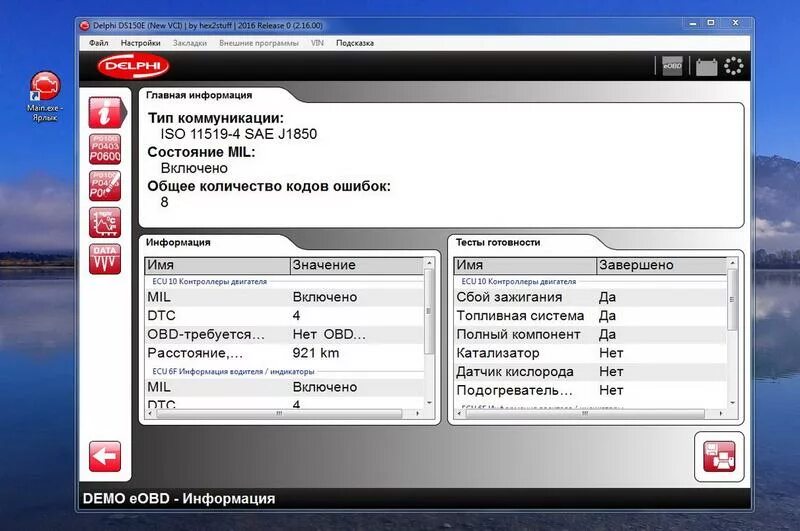Sort Информация table by Имя column

click(x=218, y=265)
